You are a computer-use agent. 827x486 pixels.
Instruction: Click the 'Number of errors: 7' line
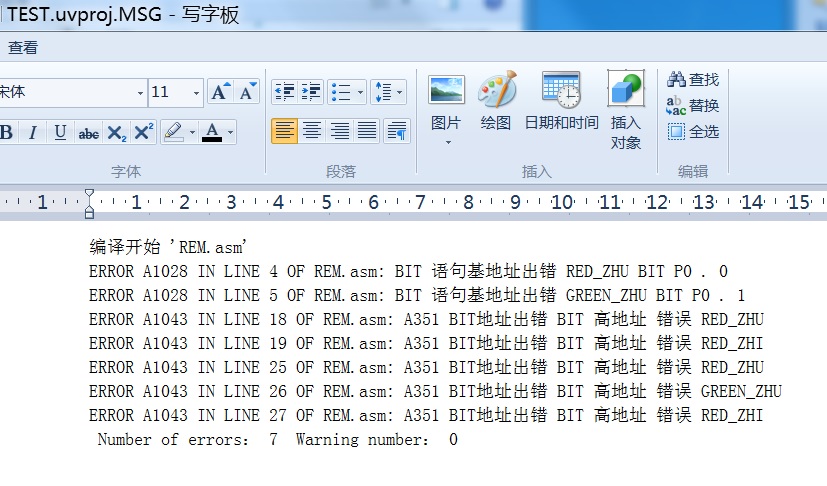pyautogui.click(x=277, y=440)
